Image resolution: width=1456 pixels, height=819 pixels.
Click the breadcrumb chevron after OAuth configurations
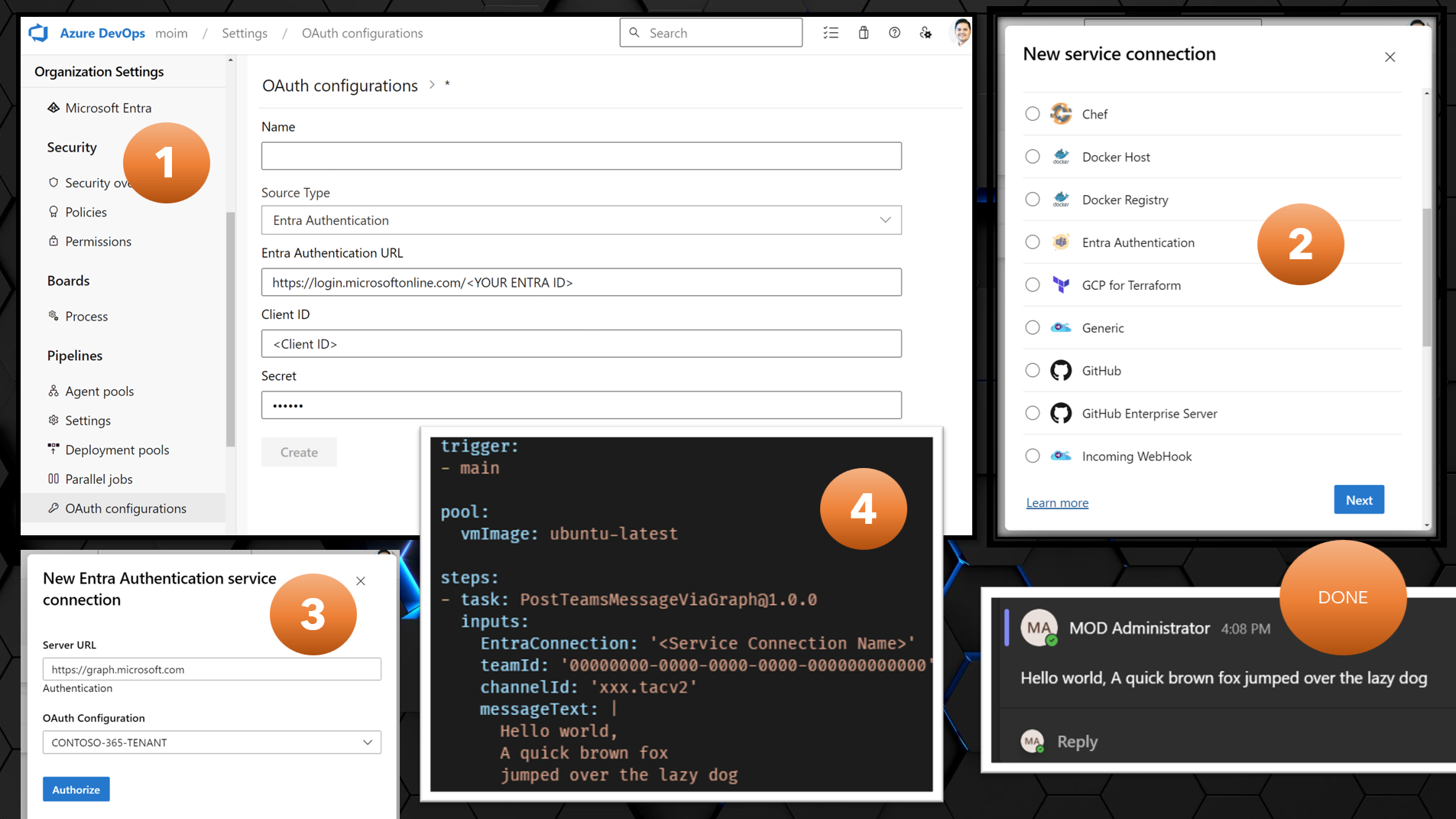[x=432, y=85]
